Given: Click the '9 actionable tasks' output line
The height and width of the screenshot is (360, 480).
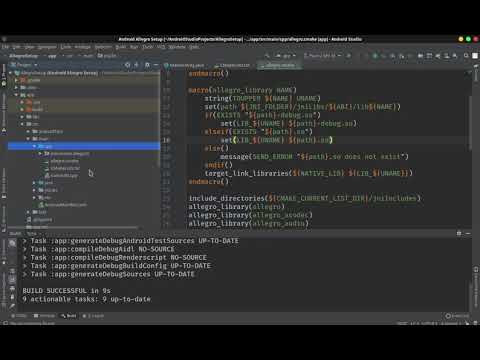Looking at the screenshot, I should (x=86, y=299).
